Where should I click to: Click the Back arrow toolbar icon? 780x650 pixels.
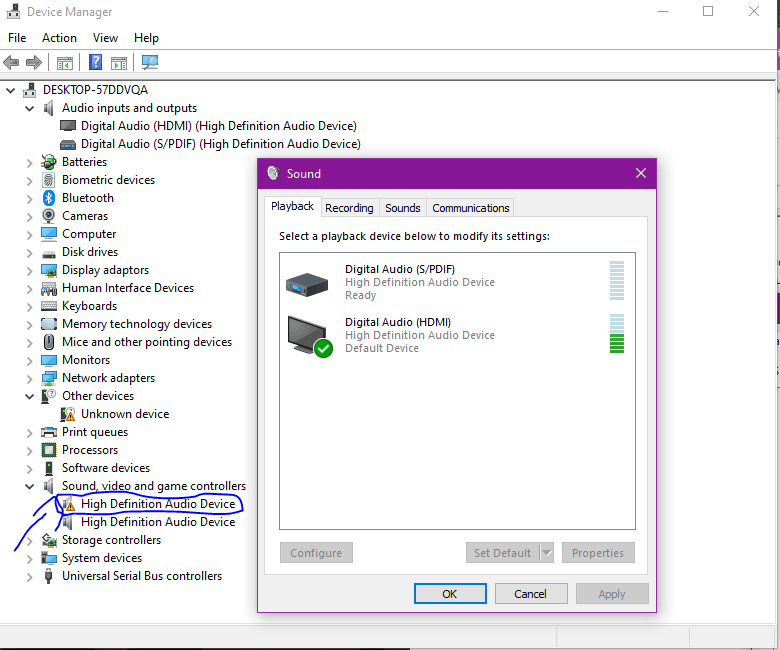[x=11, y=63]
